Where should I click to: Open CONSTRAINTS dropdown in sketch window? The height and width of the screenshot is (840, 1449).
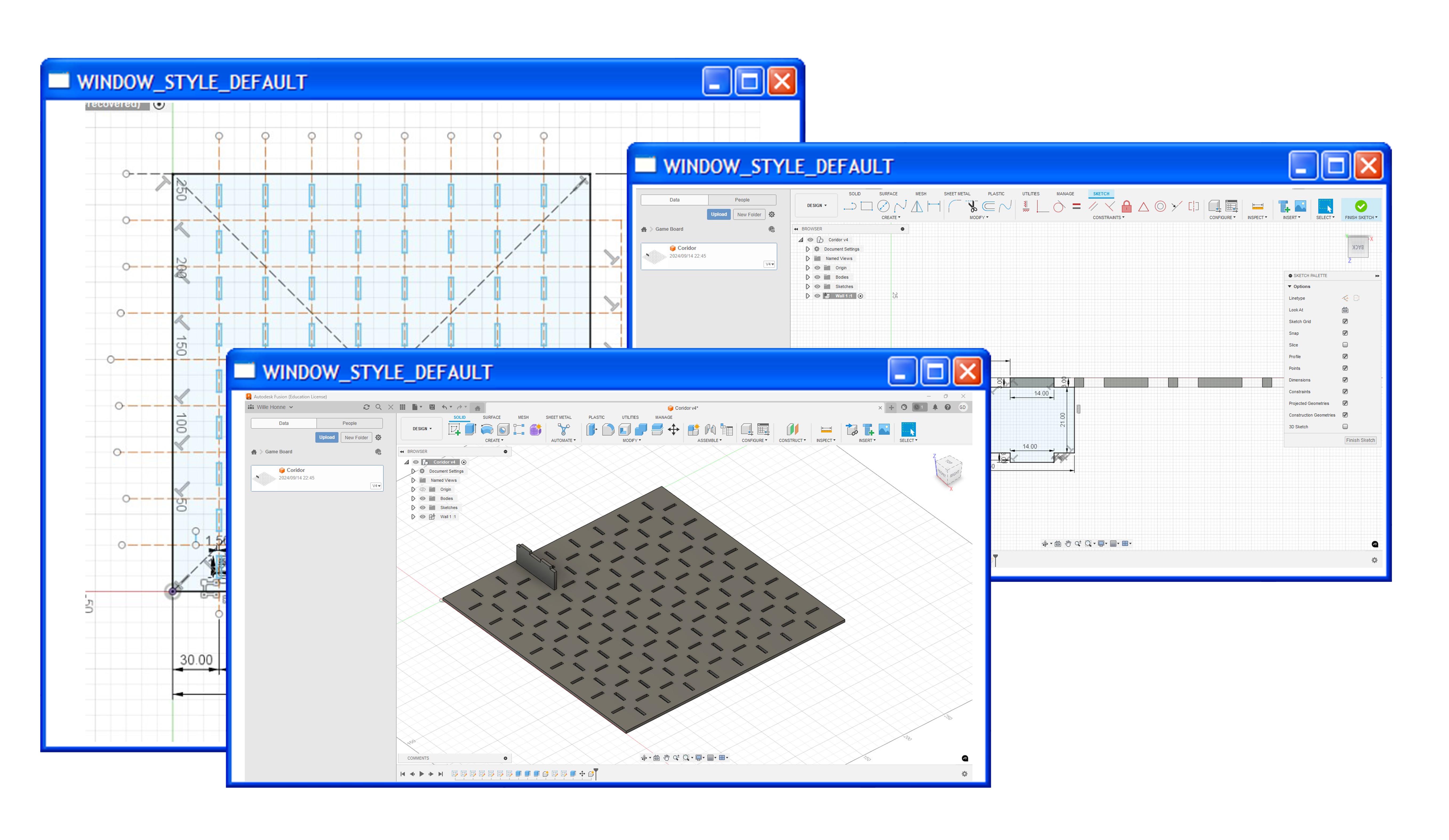coord(1109,217)
